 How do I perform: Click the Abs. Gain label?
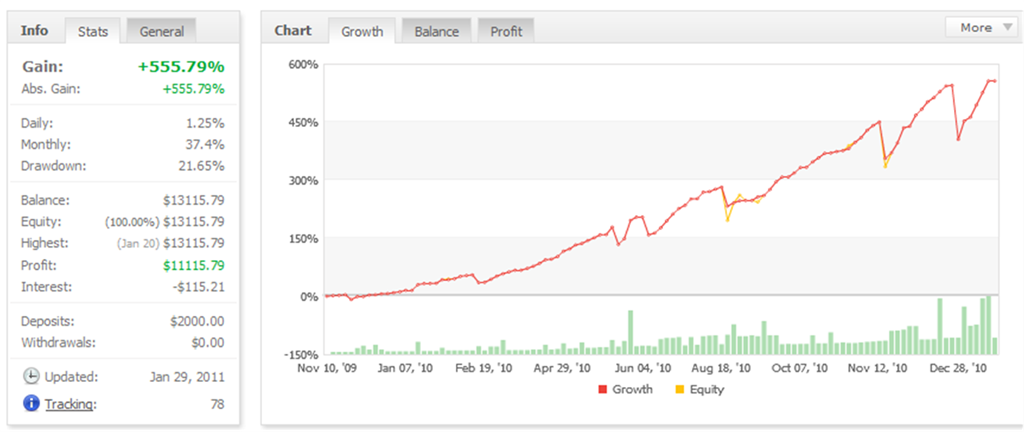tap(51, 89)
